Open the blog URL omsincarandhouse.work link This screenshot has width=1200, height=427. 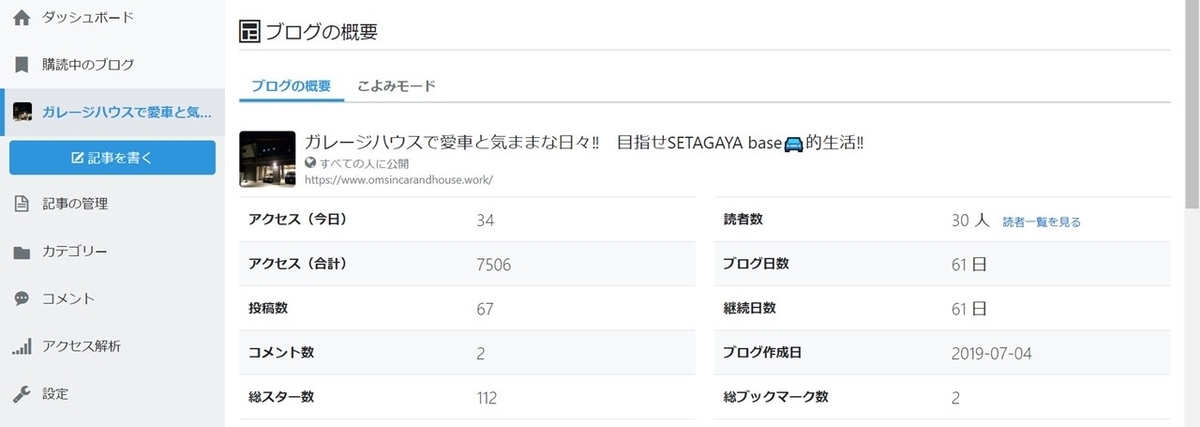[399, 181]
